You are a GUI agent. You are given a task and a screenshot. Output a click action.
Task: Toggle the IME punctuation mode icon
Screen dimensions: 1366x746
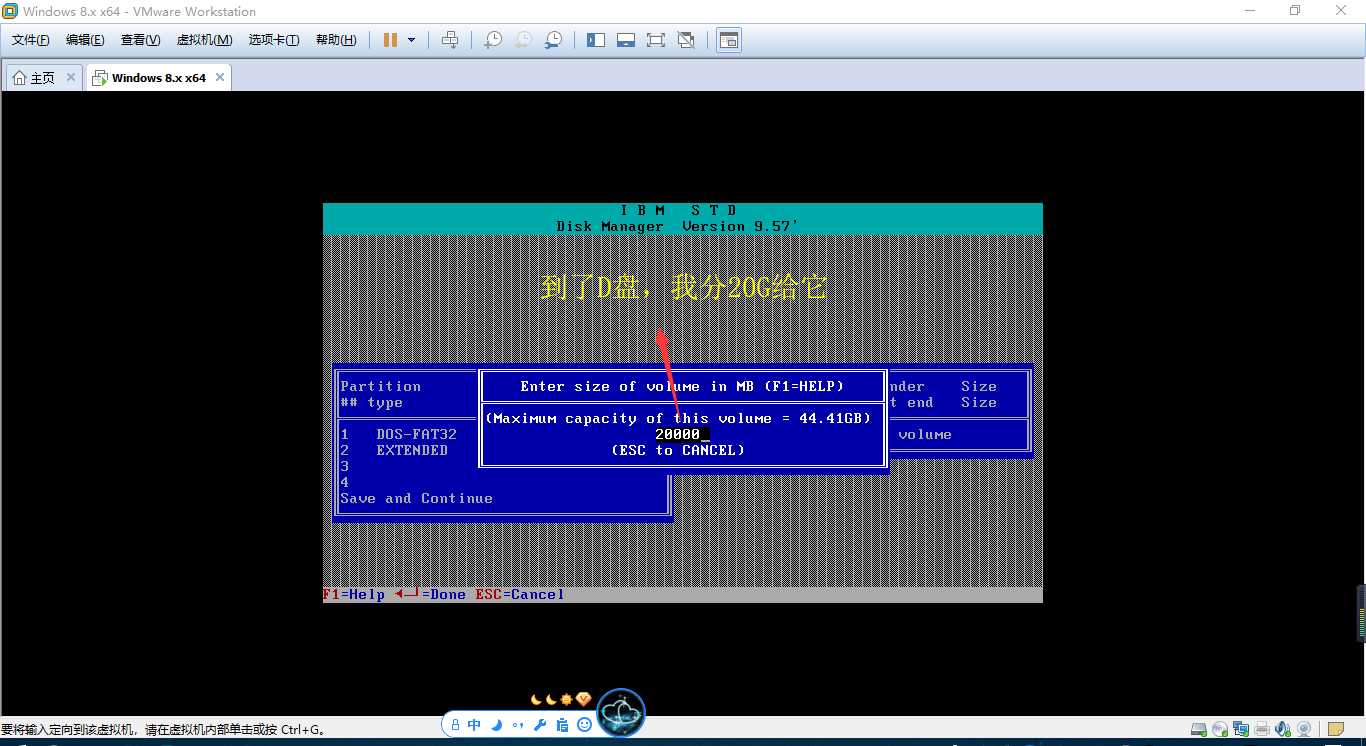518,725
